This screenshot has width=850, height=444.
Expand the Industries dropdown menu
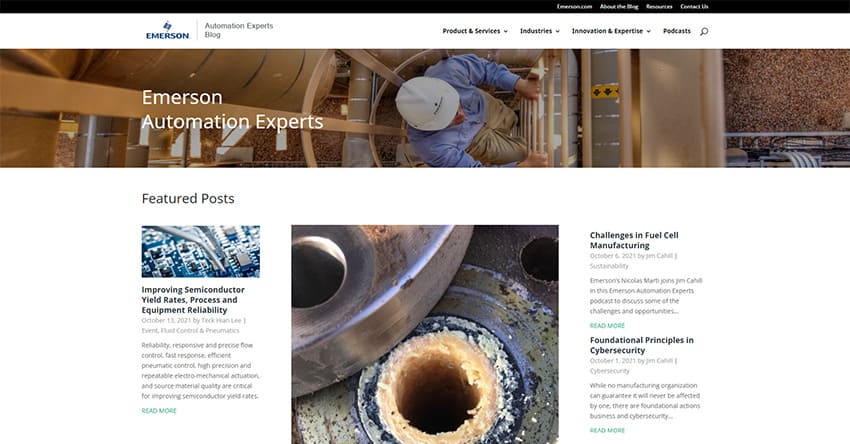(539, 31)
